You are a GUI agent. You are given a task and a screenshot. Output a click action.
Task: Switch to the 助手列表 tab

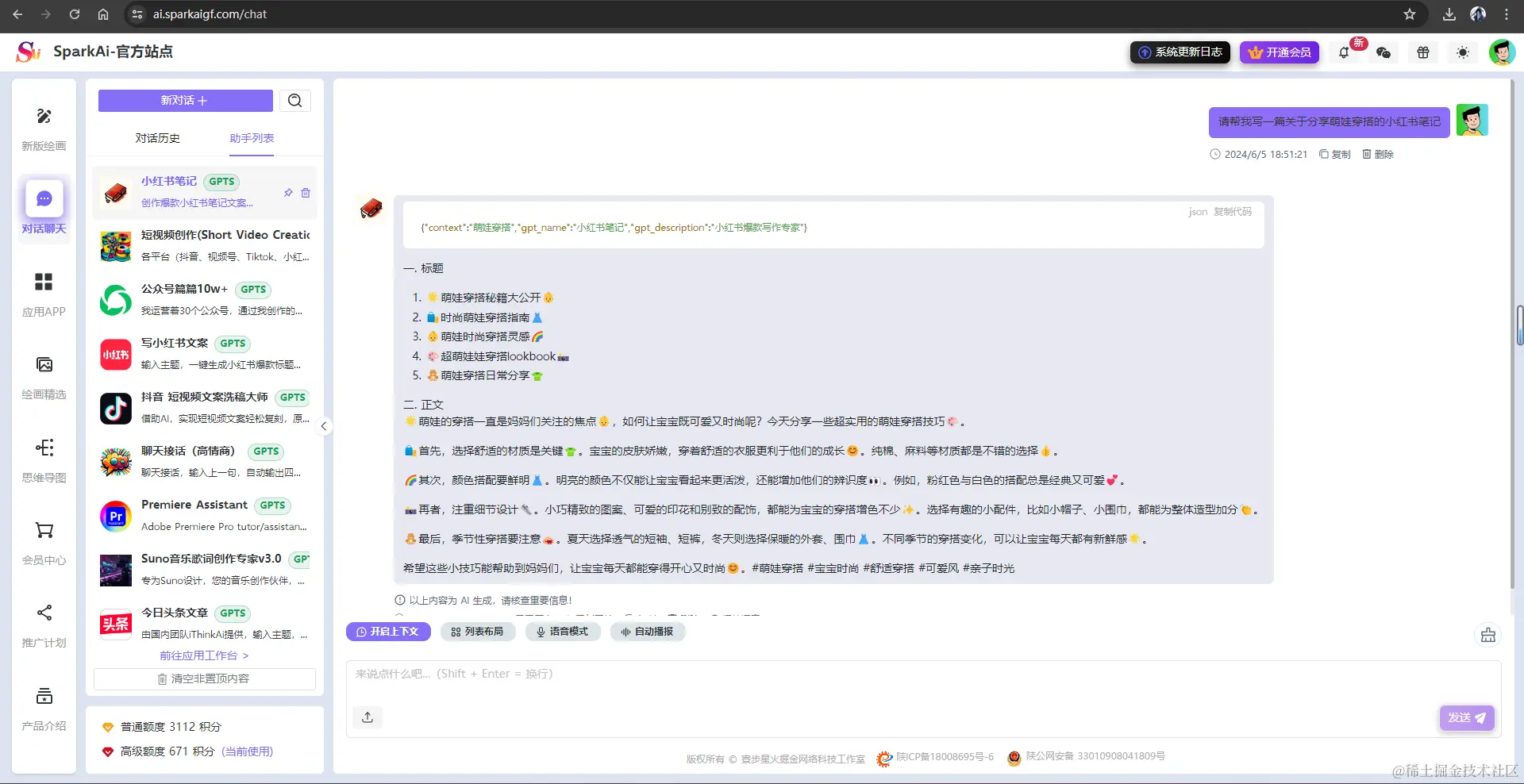(x=251, y=138)
